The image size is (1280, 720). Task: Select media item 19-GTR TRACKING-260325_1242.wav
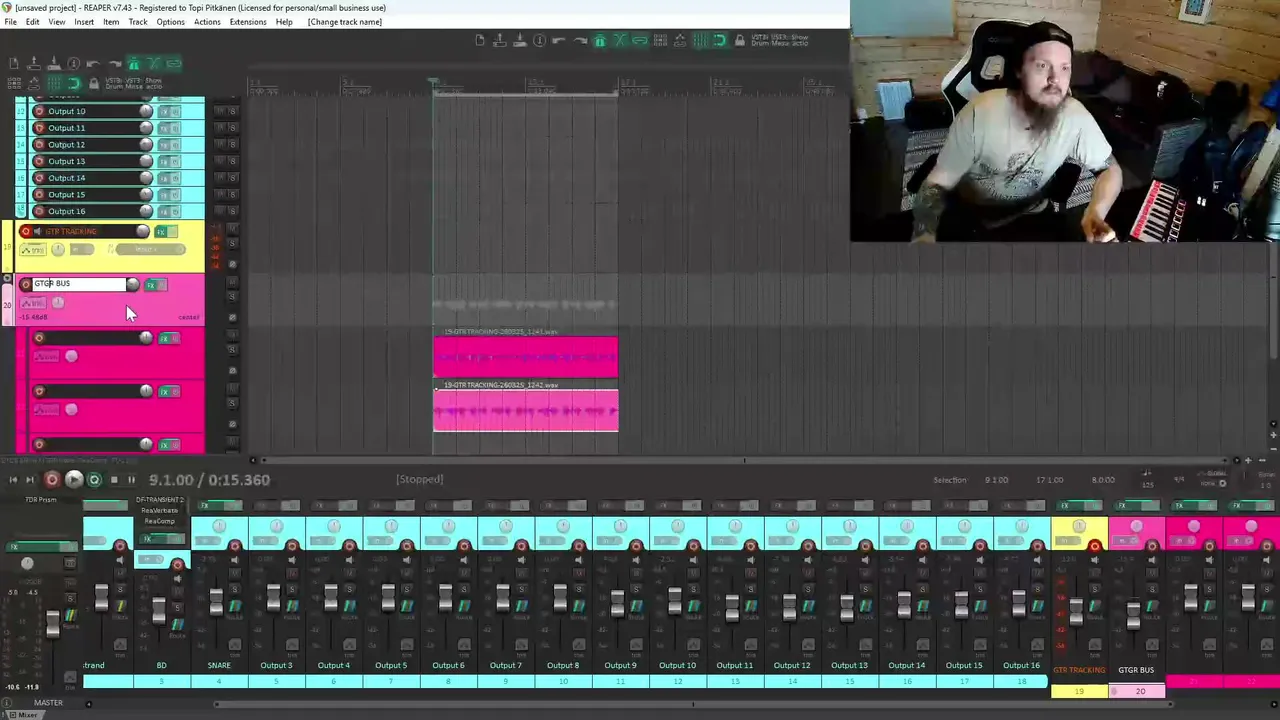tap(526, 410)
